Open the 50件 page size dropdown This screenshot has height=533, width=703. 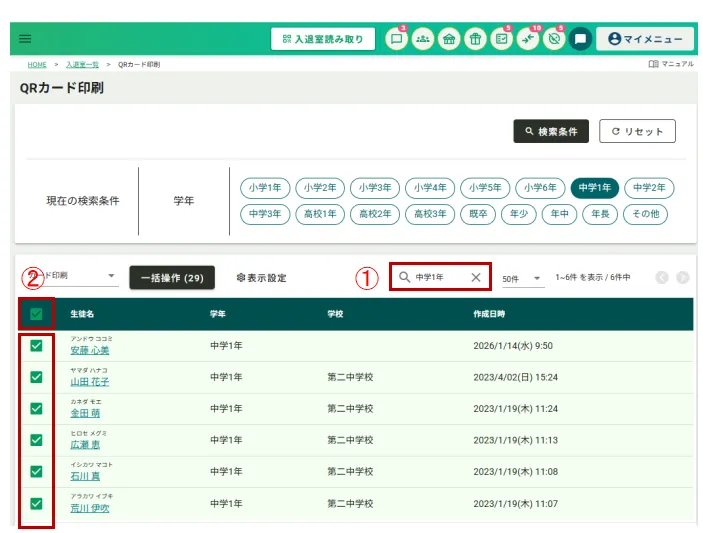point(522,278)
